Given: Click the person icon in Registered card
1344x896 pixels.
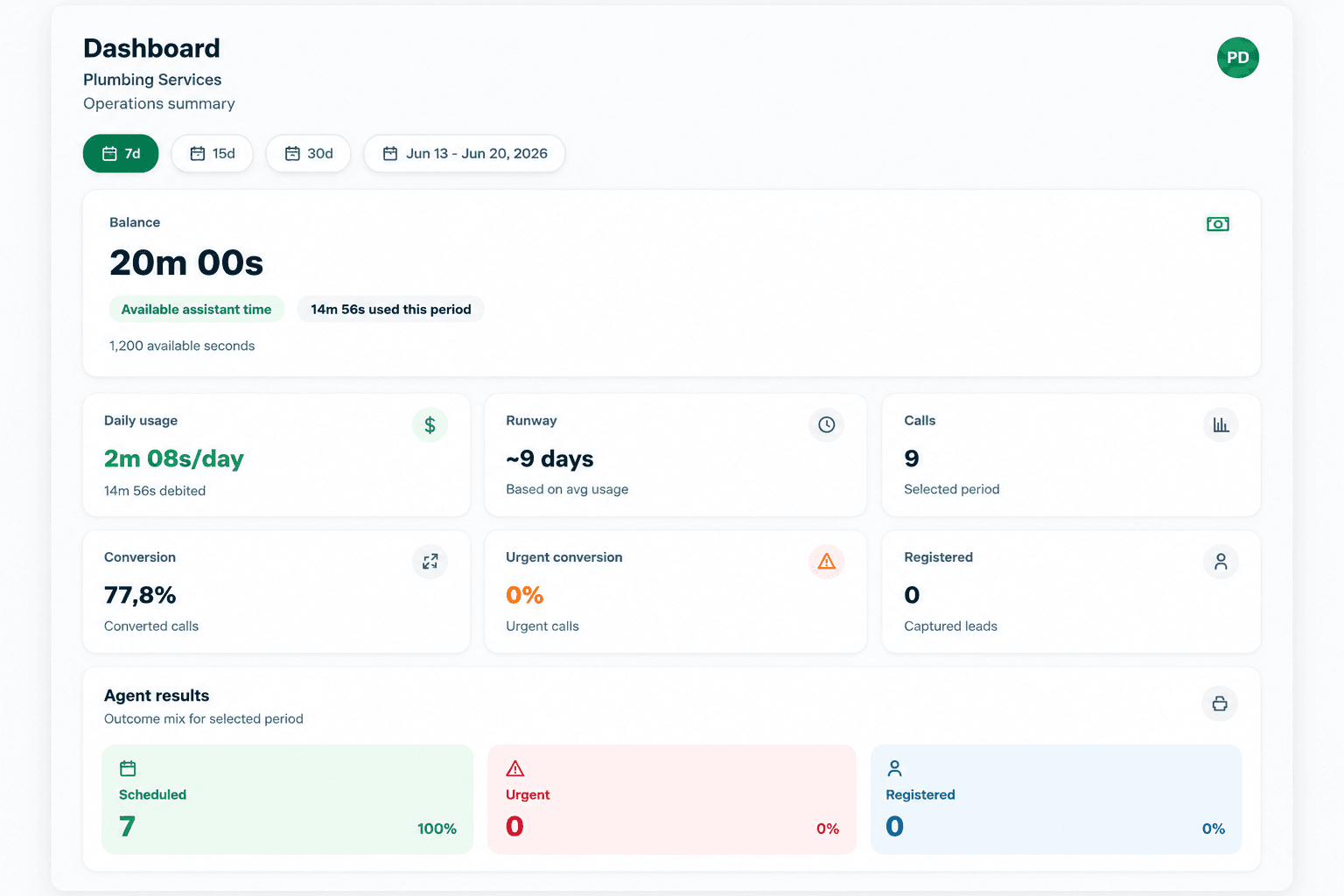Looking at the screenshot, I should [1221, 562].
